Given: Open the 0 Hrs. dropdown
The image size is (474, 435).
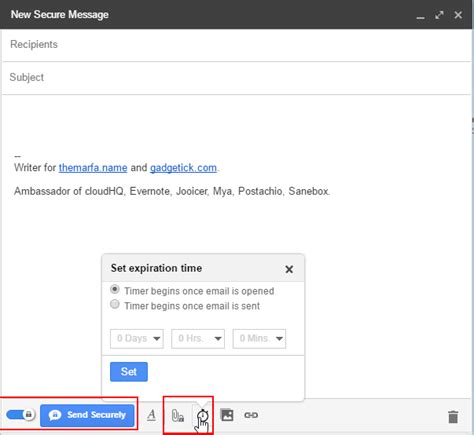Looking at the screenshot, I should point(198,339).
